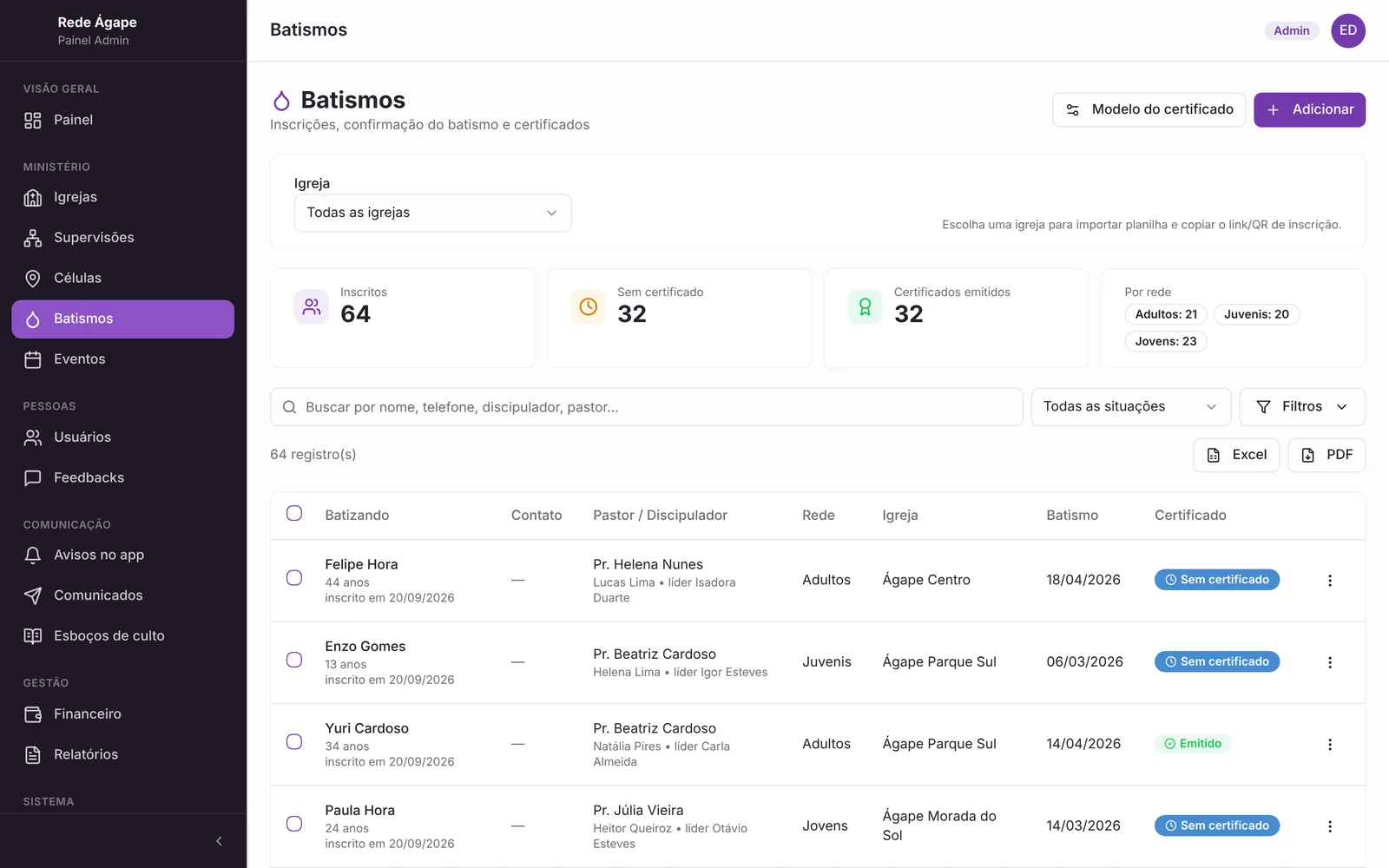Image resolution: width=1389 pixels, height=868 pixels.
Task: Mark the checkbox for Paula Hora
Action: tap(294, 824)
